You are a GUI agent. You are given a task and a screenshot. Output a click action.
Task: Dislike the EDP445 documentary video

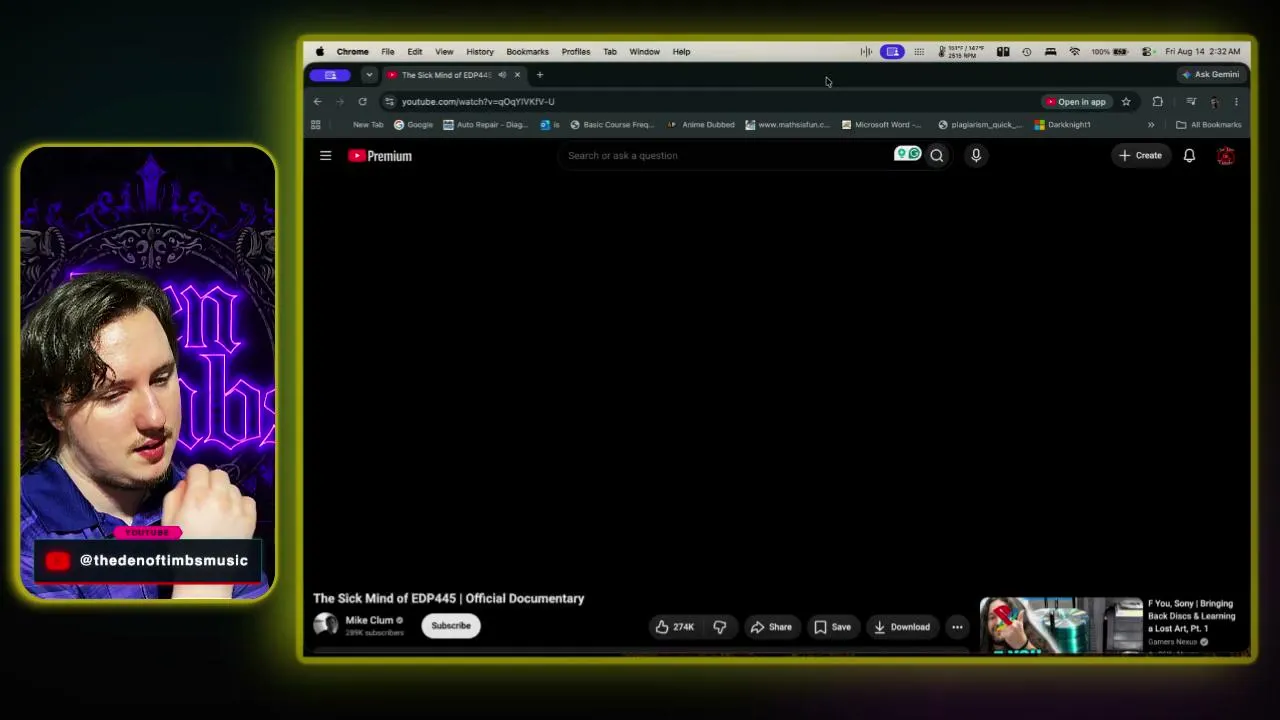[x=720, y=627]
